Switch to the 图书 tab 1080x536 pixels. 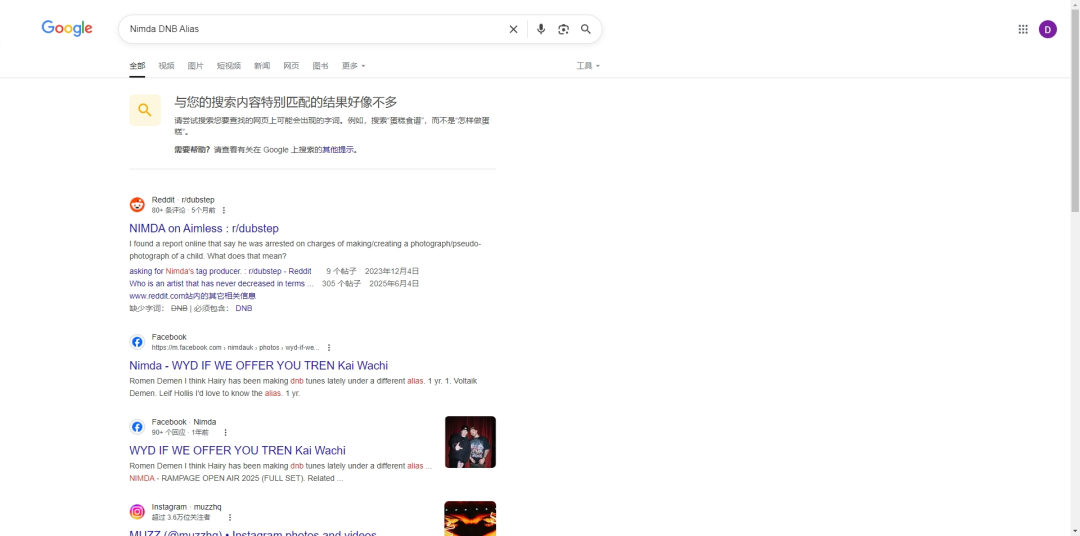click(320, 65)
